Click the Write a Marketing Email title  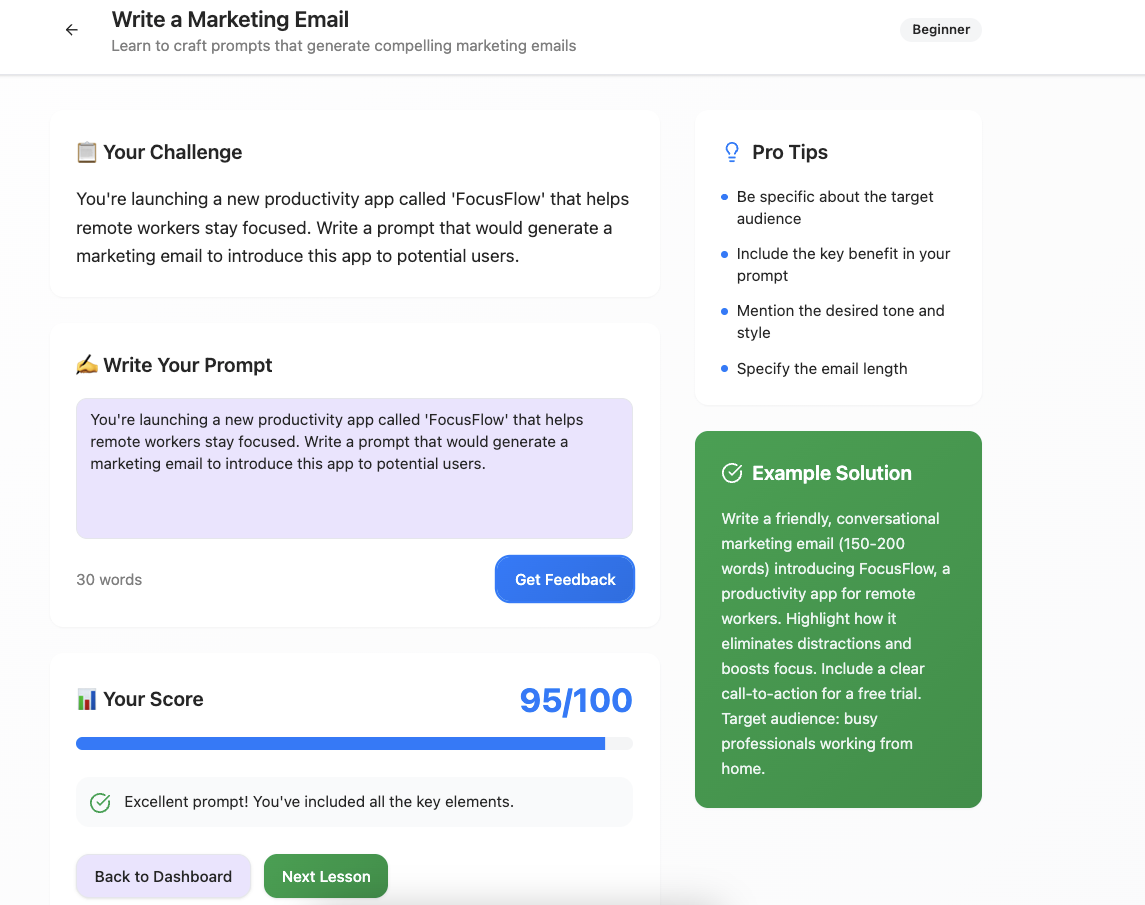[230, 19]
